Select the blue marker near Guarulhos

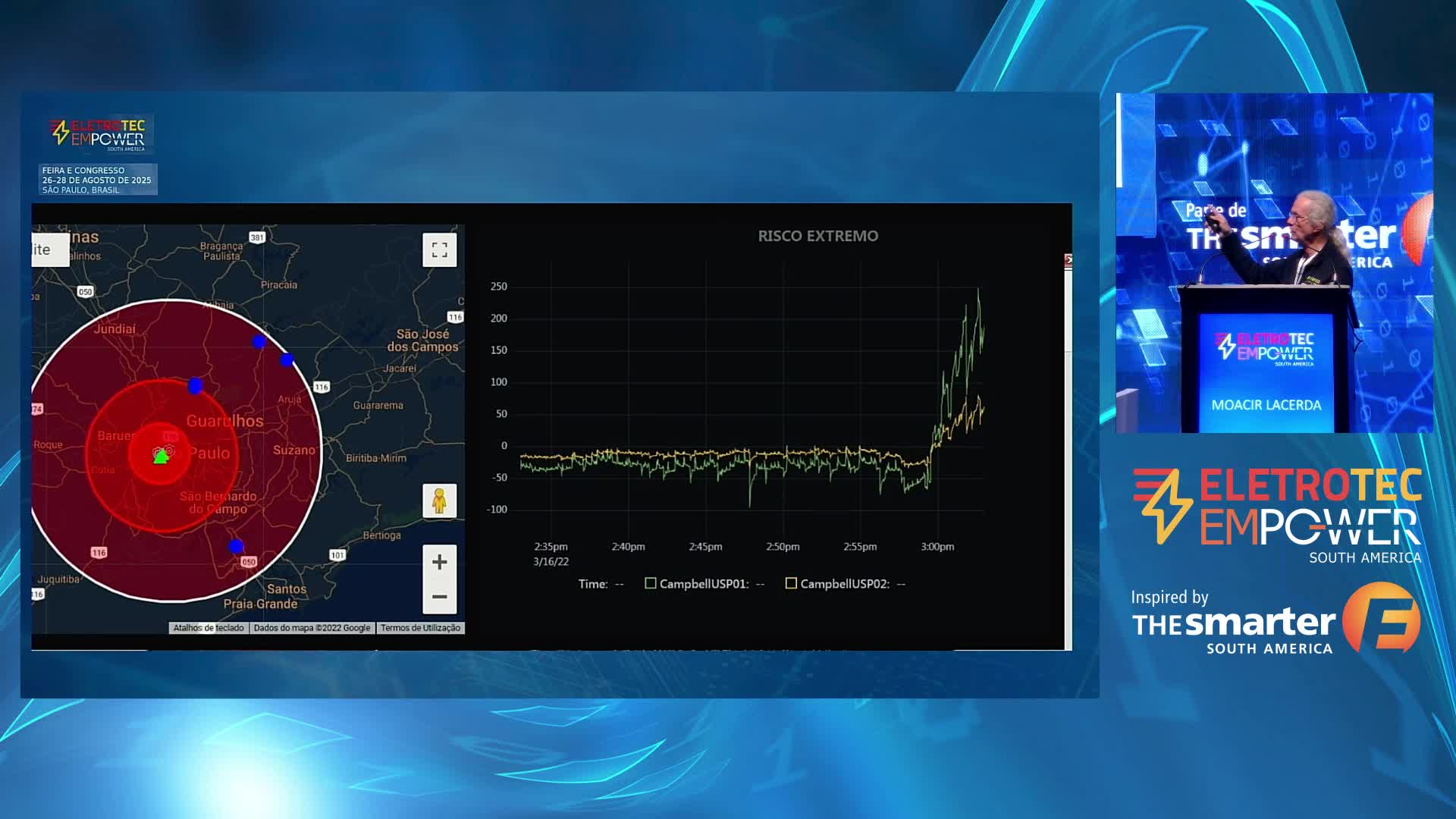pyautogui.click(x=195, y=386)
